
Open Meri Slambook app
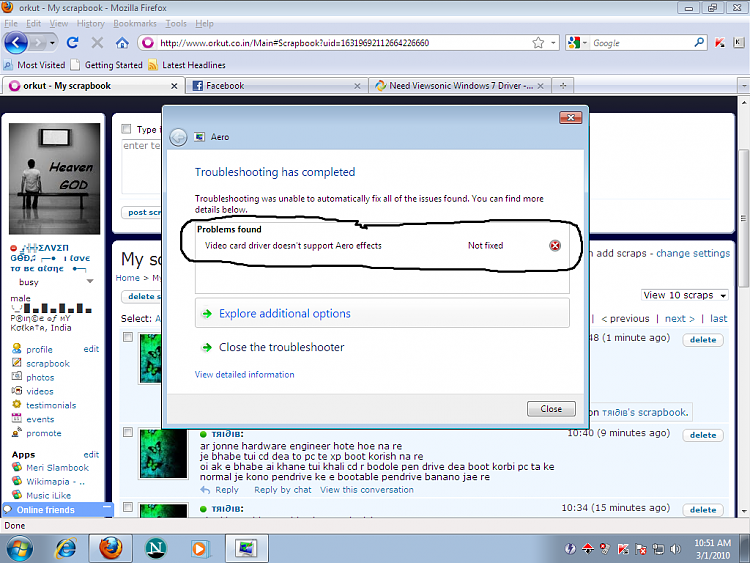[x=57, y=468]
